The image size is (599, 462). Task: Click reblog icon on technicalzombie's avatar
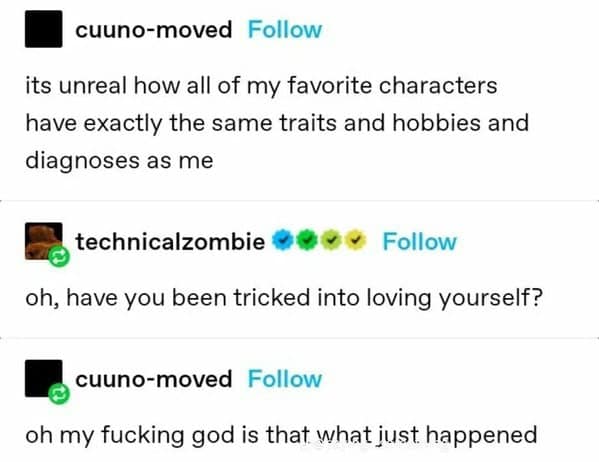(59, 256)
